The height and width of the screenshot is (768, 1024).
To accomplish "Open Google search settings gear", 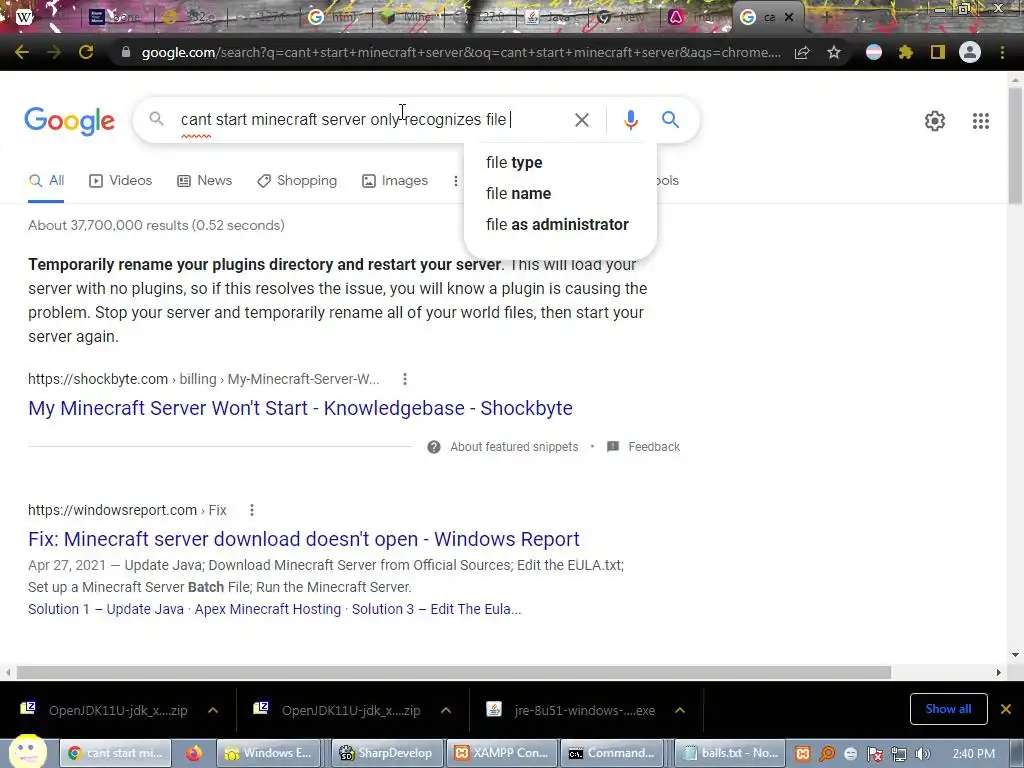I will click(935, 121).
